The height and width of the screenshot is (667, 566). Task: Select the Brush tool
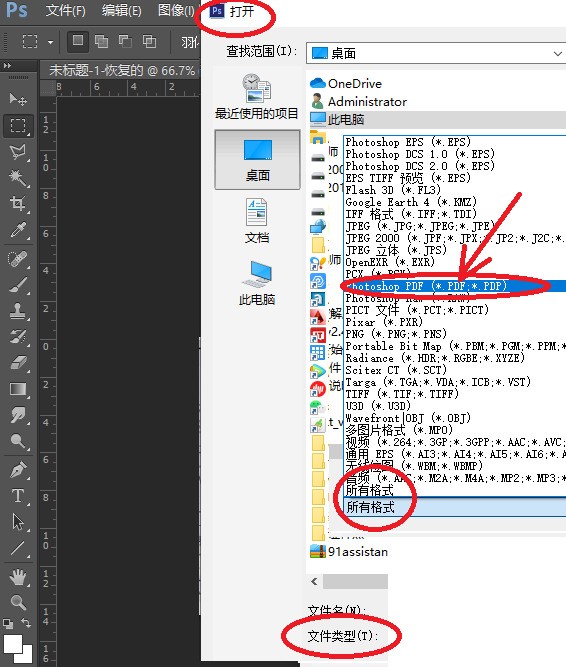pyautogui.click(x=17, y=285)
